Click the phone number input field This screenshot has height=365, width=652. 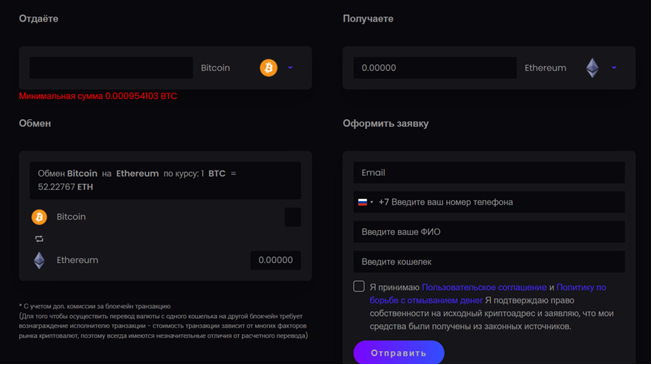489,202
